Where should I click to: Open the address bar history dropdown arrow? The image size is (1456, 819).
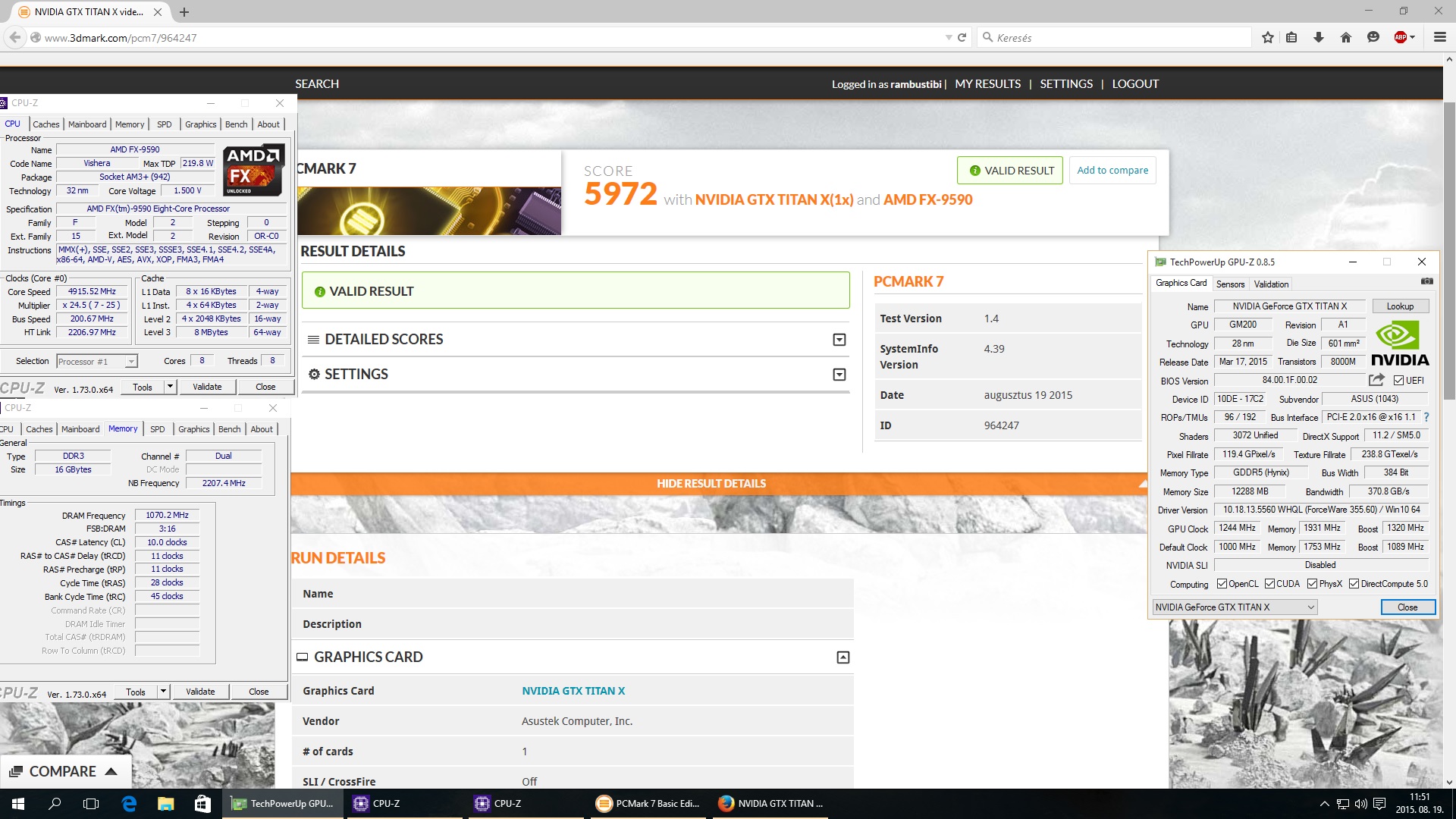click(948, 37)
